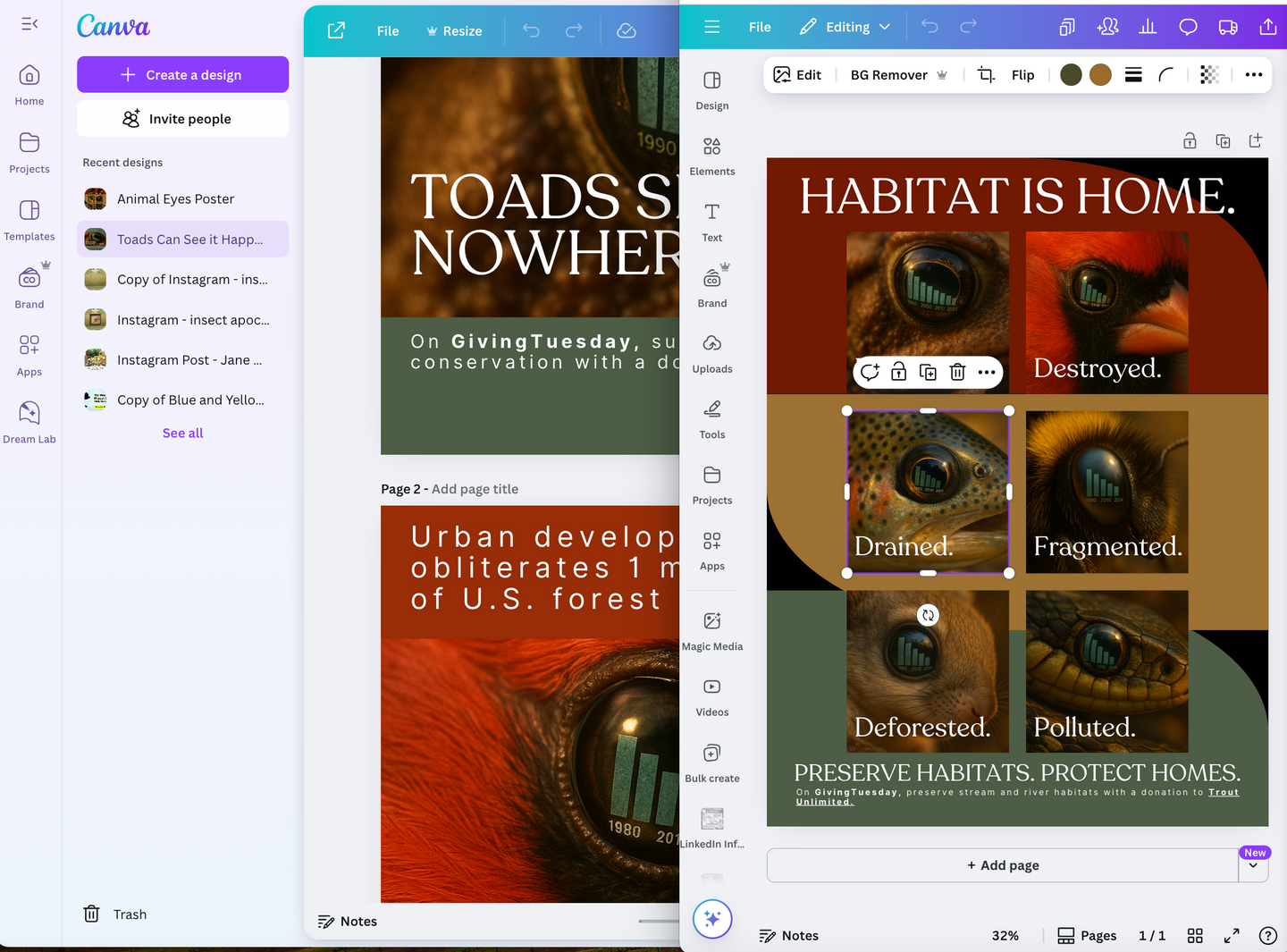Toggle page lock above the canvas
This screenshot has height=952, width=1287.
(x=1190, y=140)
